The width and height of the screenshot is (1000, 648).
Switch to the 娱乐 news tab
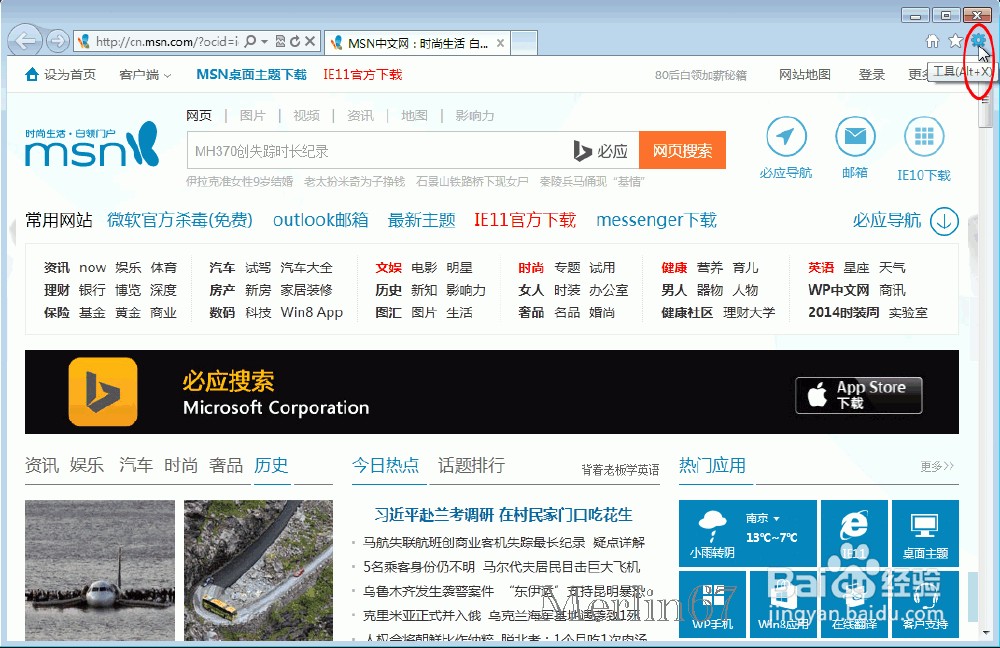(87, 465)
